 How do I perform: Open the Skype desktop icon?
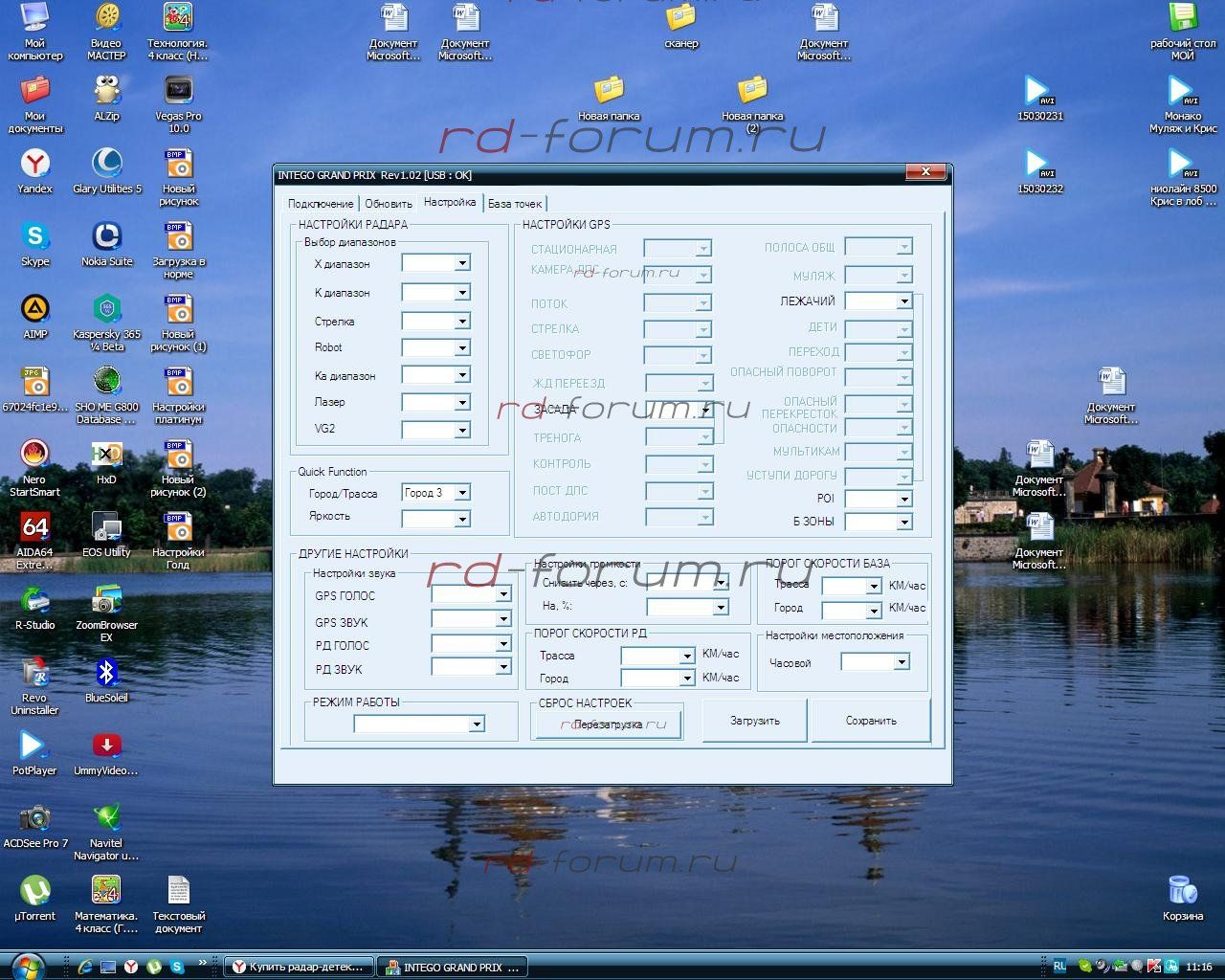[34, 237]
